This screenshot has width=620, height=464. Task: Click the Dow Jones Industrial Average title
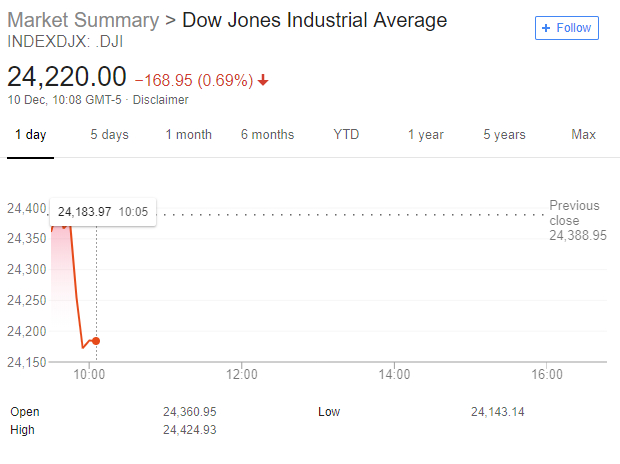pos(314,21)
